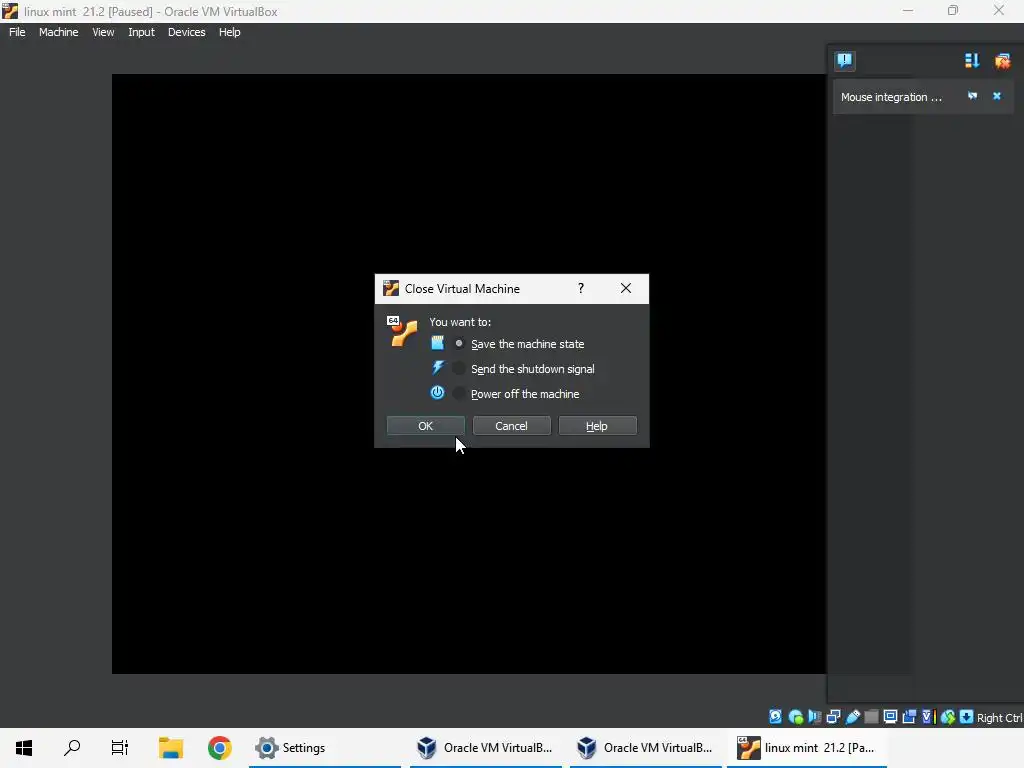Open the Machine menu
Image resolution: width=1024 pixels, height=768 pixels.
tap(58, 32)
